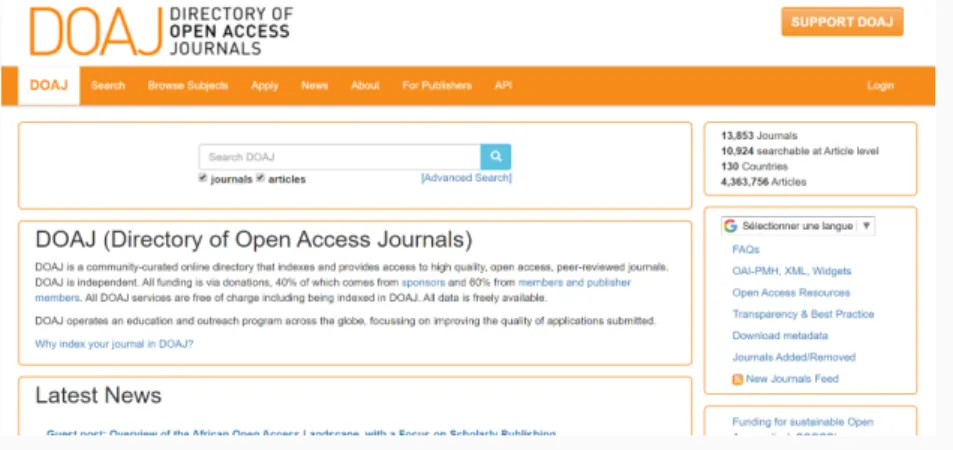
Task: Open the Search menu item
Action: [x=108, y=86]
